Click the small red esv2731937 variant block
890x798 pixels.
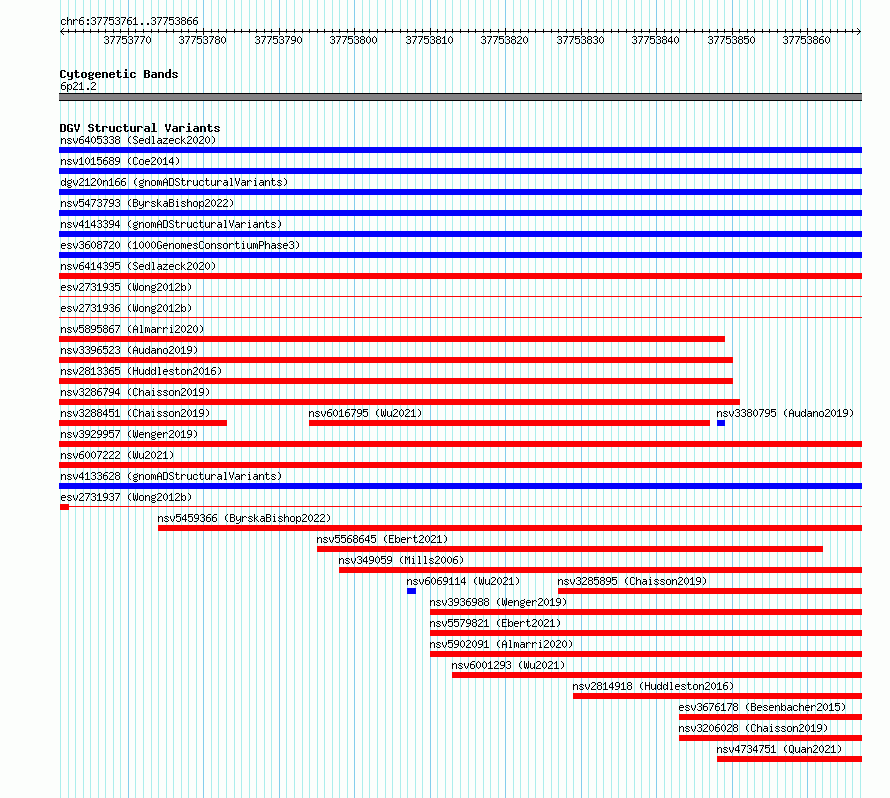(x=64, y=507)
